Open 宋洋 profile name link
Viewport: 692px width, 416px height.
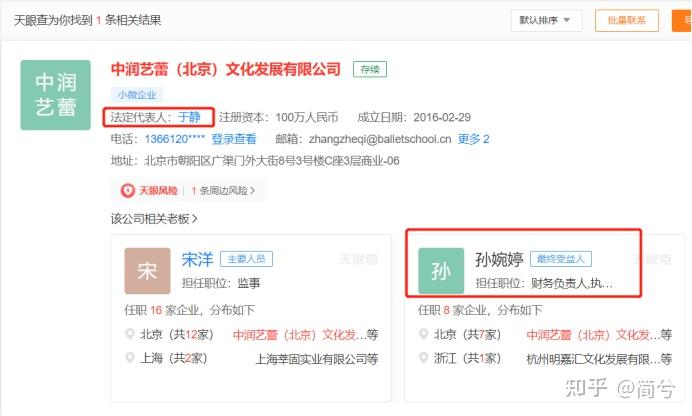[197, 259]
